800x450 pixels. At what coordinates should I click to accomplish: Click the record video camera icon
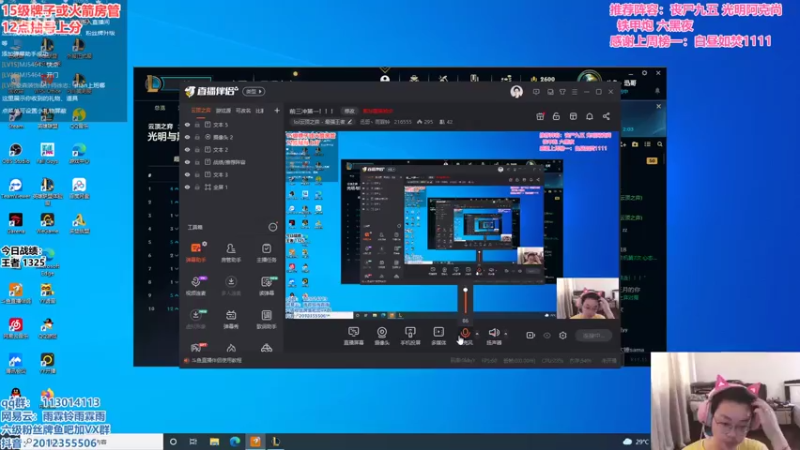tap(531, 335)
